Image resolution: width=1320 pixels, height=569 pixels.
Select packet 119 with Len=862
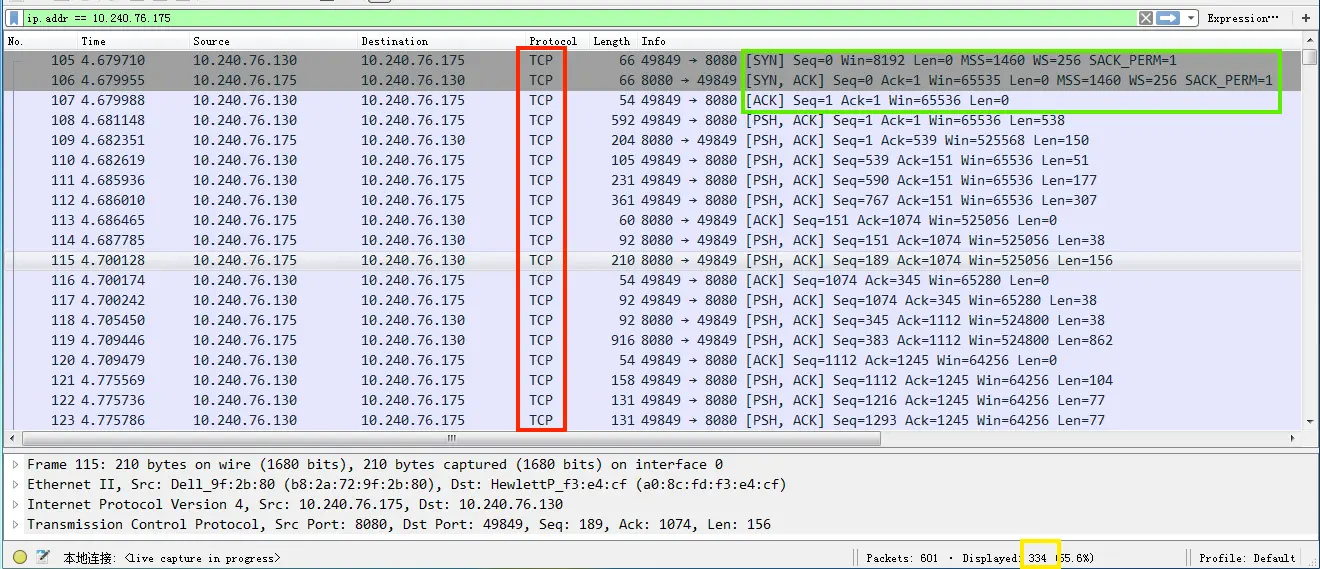point(653,340)
